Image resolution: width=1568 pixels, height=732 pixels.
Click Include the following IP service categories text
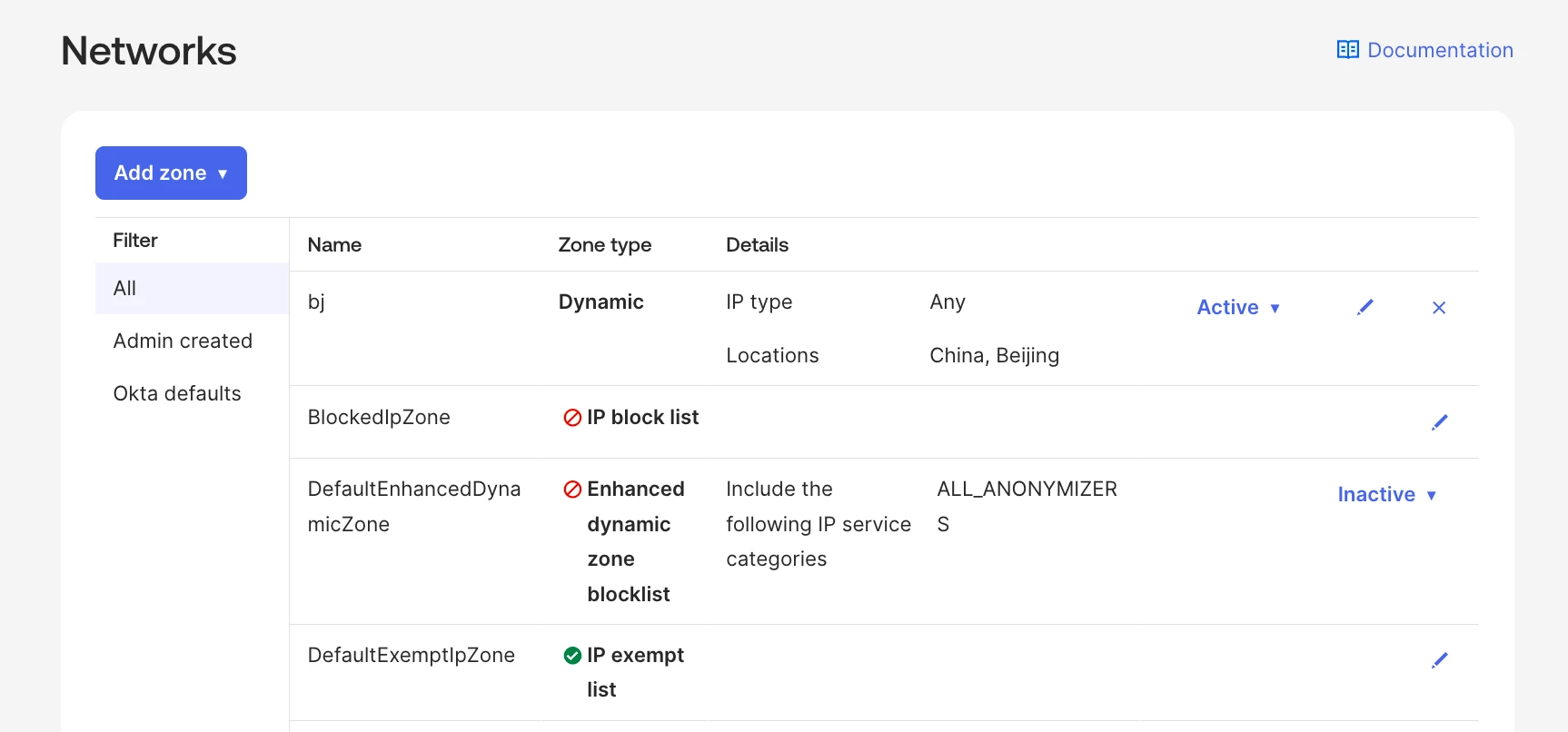pyautogui.click(x=819, y=524)
